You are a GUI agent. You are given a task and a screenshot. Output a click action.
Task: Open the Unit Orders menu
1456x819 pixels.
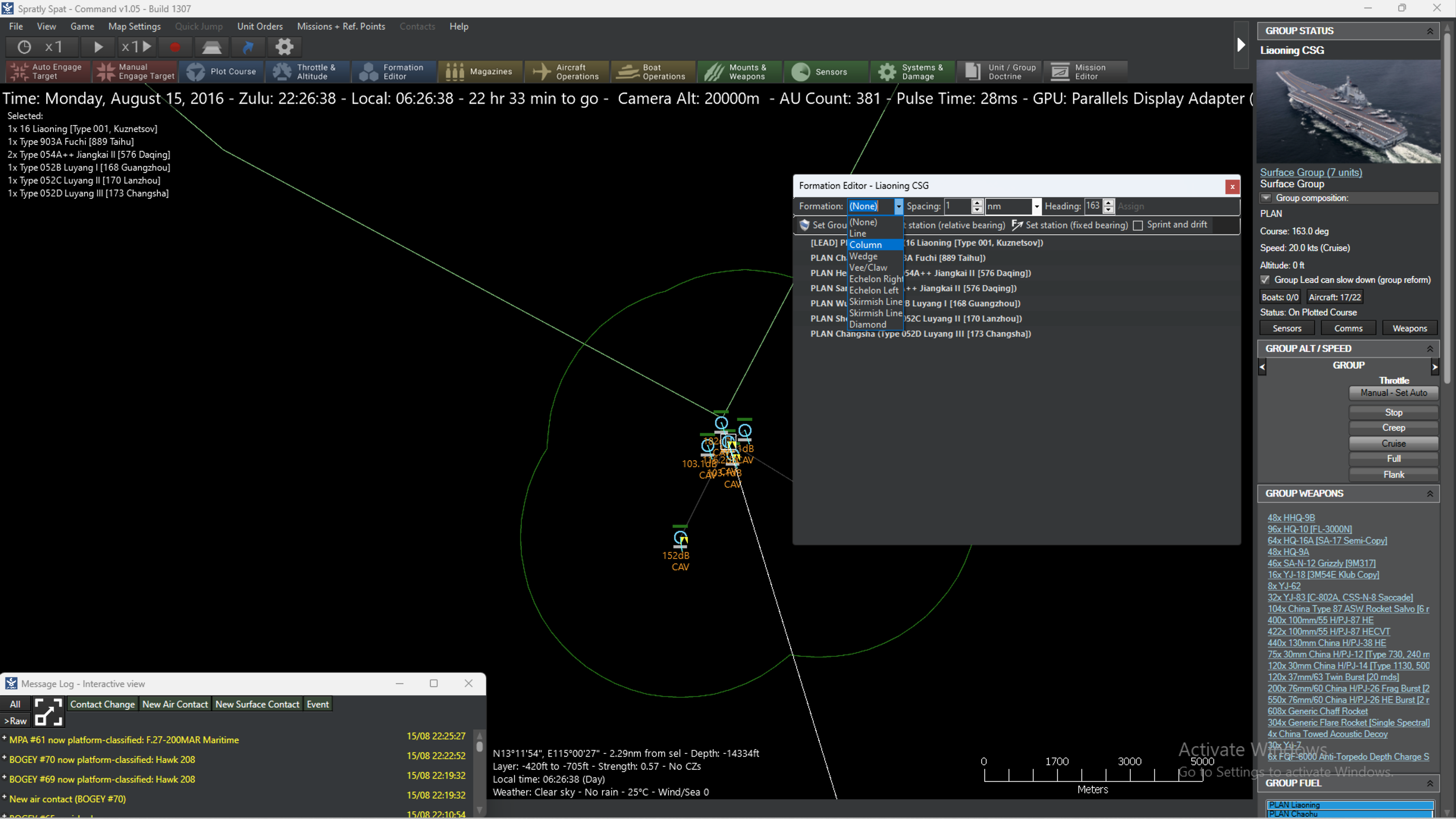pyautogui.click(x=260, y=26)
